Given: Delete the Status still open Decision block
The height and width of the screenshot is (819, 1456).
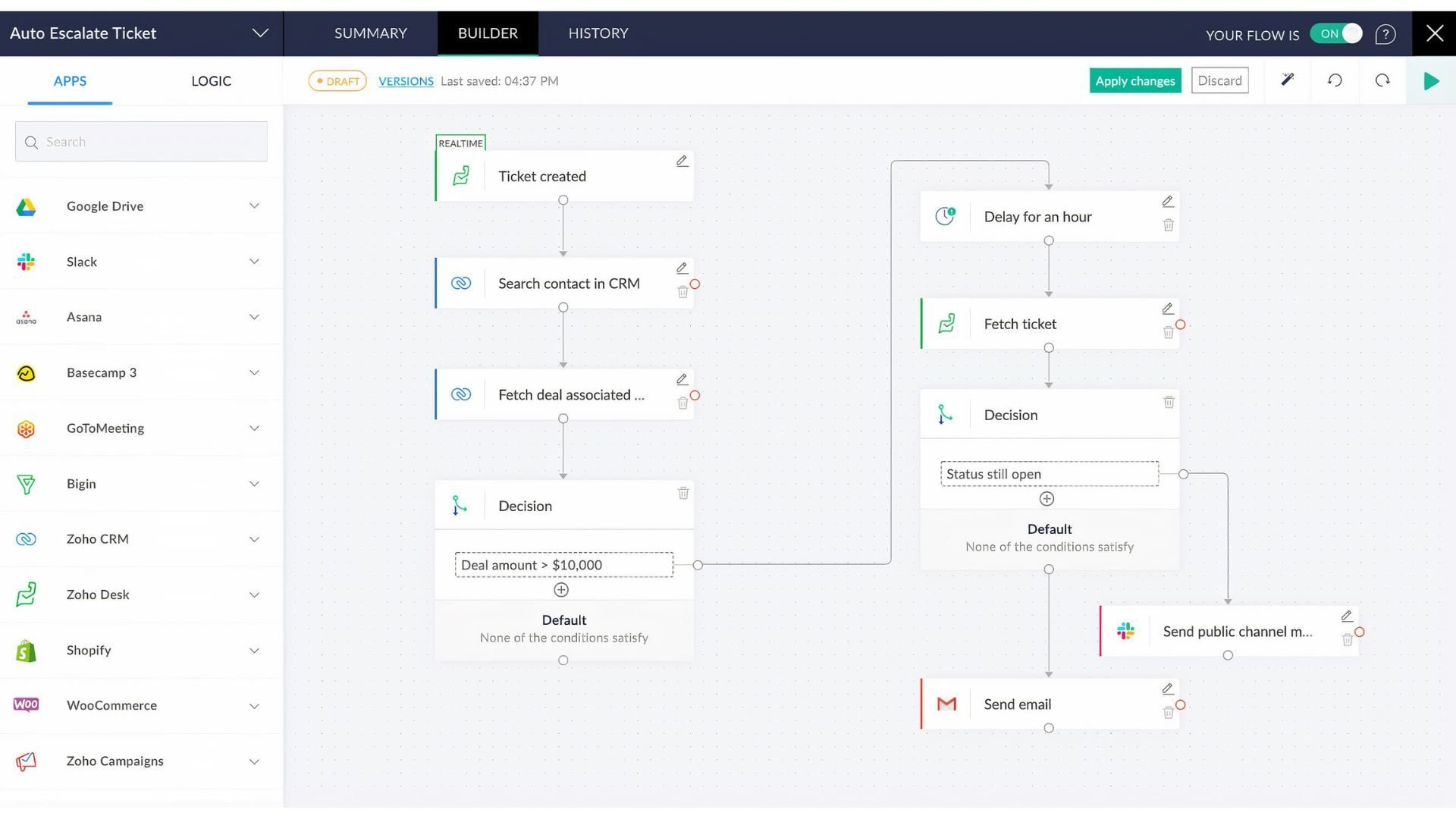Looking at the screenshot, I should 1169,402.
